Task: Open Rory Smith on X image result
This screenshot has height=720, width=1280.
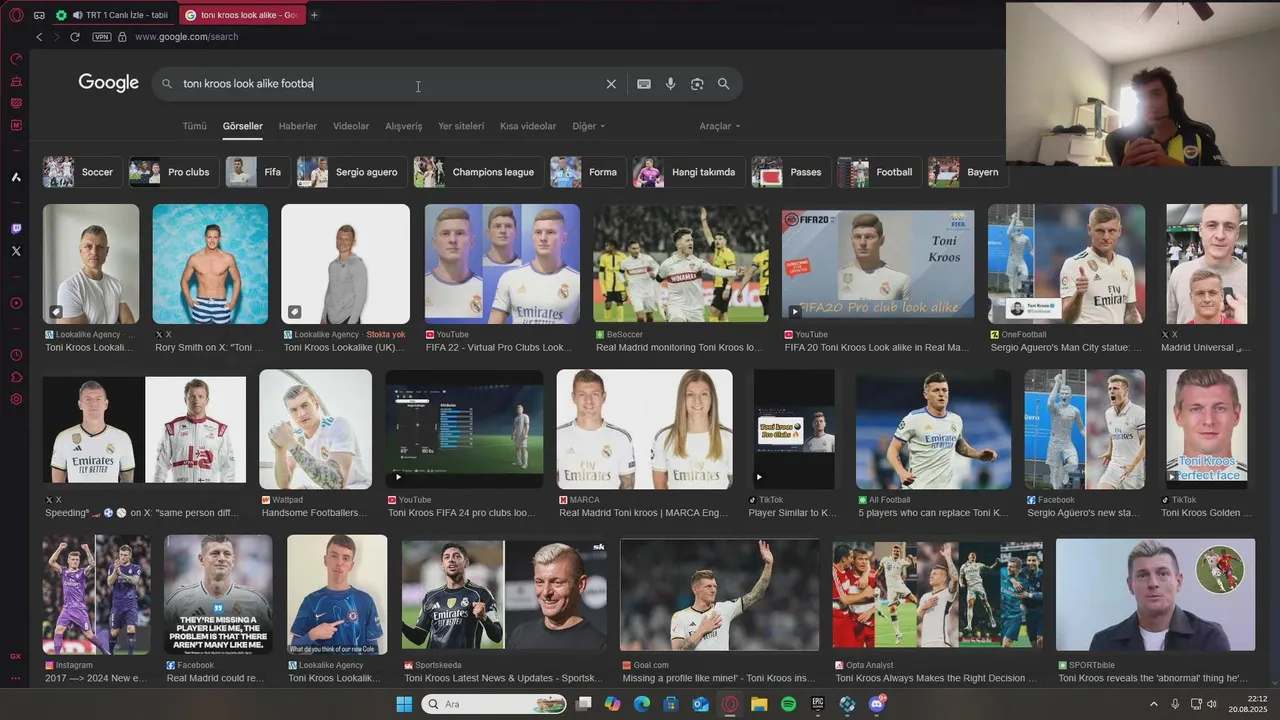Action: point(210,264)
